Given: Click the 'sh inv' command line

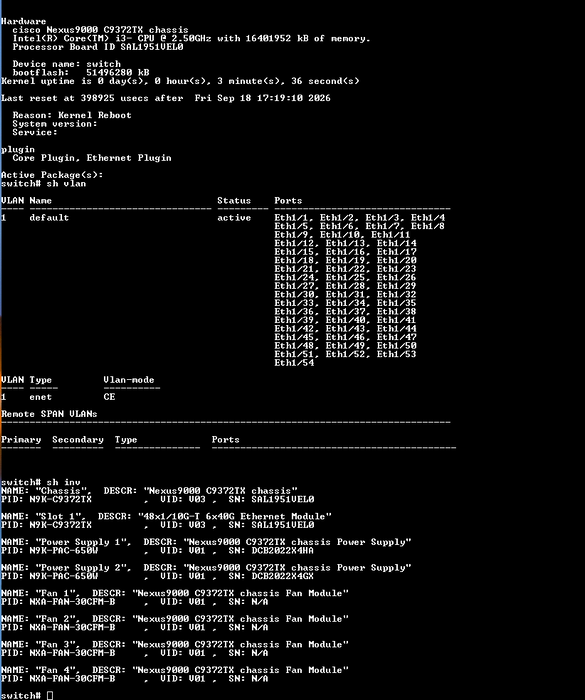Looking at the screenshot, I should (x=41, y=482).
